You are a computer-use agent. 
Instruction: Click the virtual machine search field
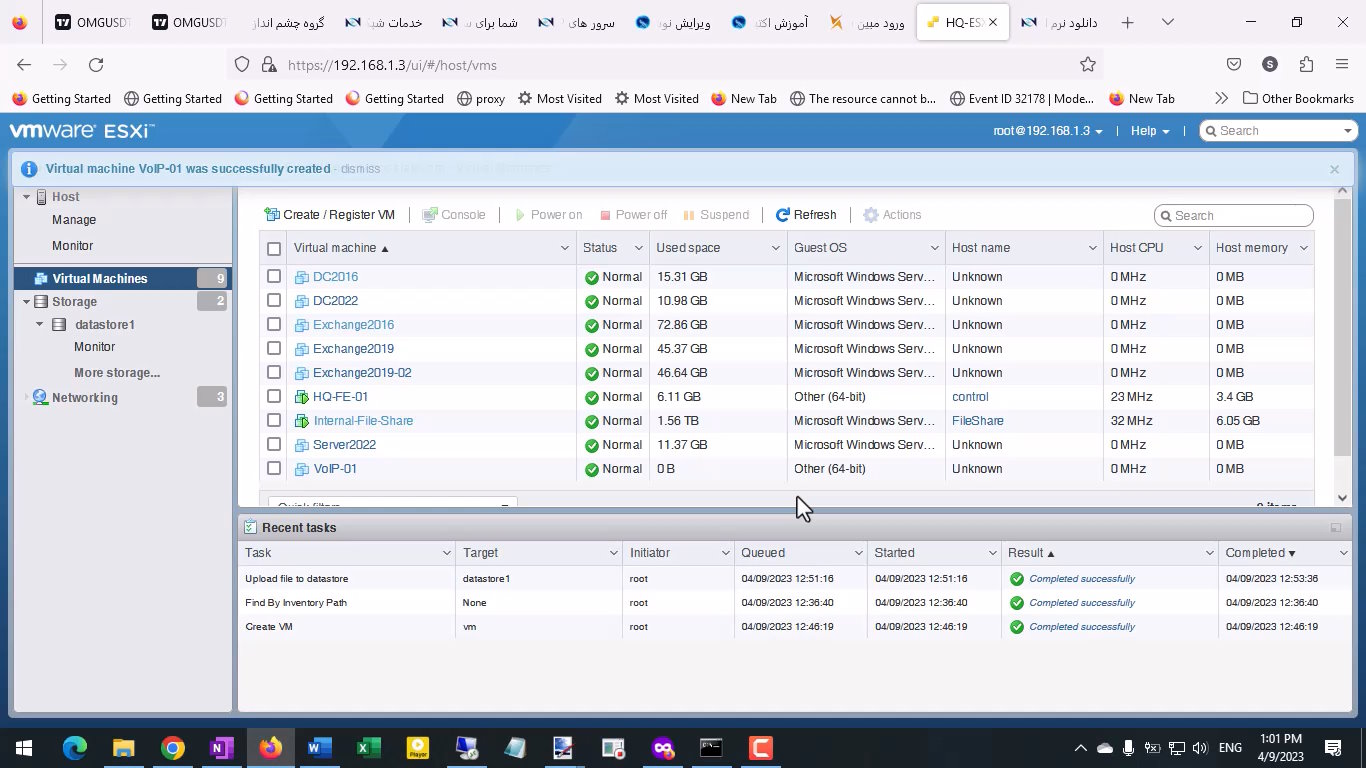tap(1234, 215)
